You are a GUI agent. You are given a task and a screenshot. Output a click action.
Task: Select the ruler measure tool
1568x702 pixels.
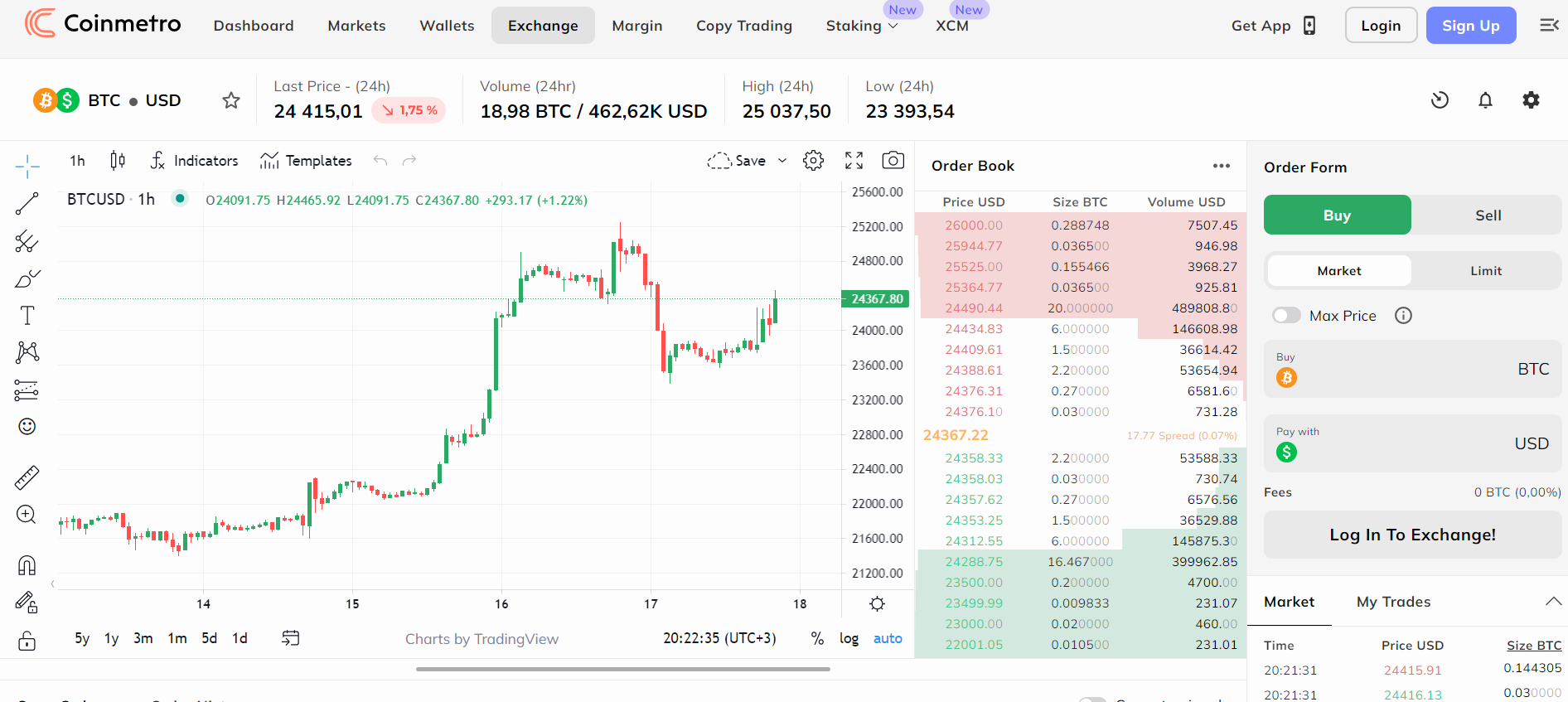point(27,477)
